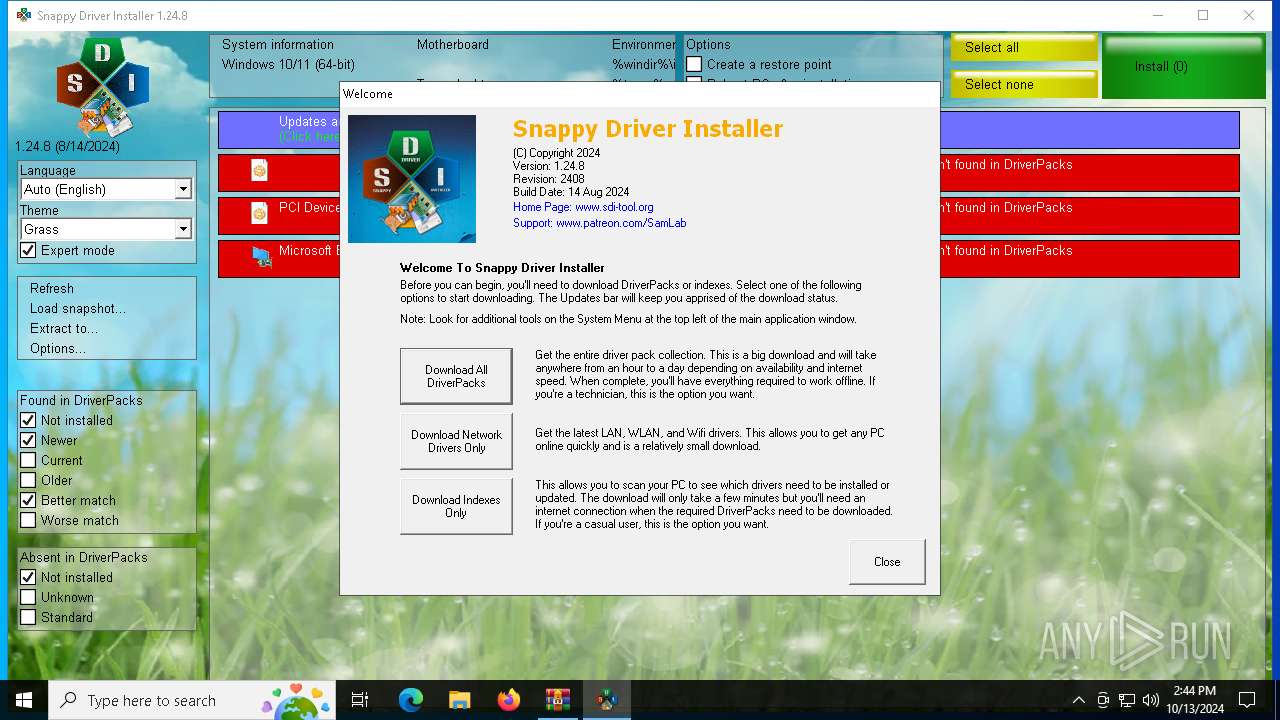Click the Motherboard heading in the info panel
The width and height of the screenshot is (1280, 720).
pos(453,44)
